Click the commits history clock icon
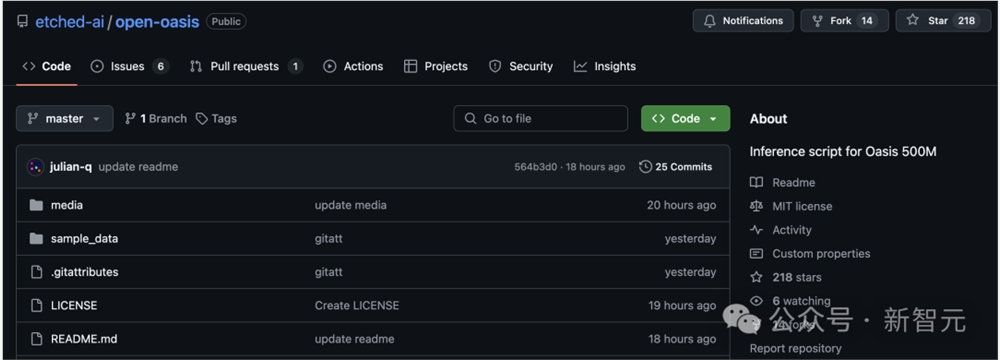 [645, 167]
